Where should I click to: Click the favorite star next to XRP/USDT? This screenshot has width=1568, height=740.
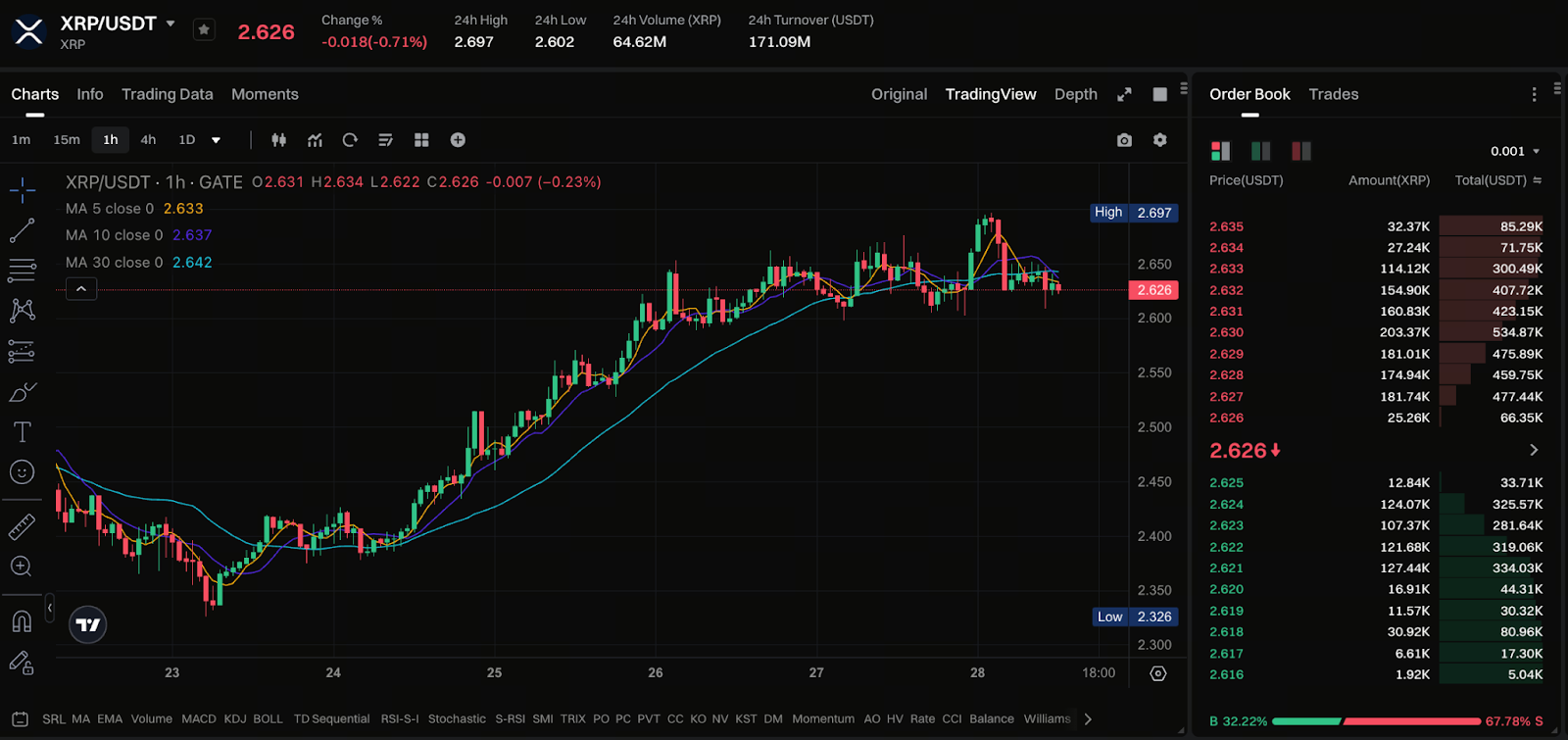pos(204,30)
